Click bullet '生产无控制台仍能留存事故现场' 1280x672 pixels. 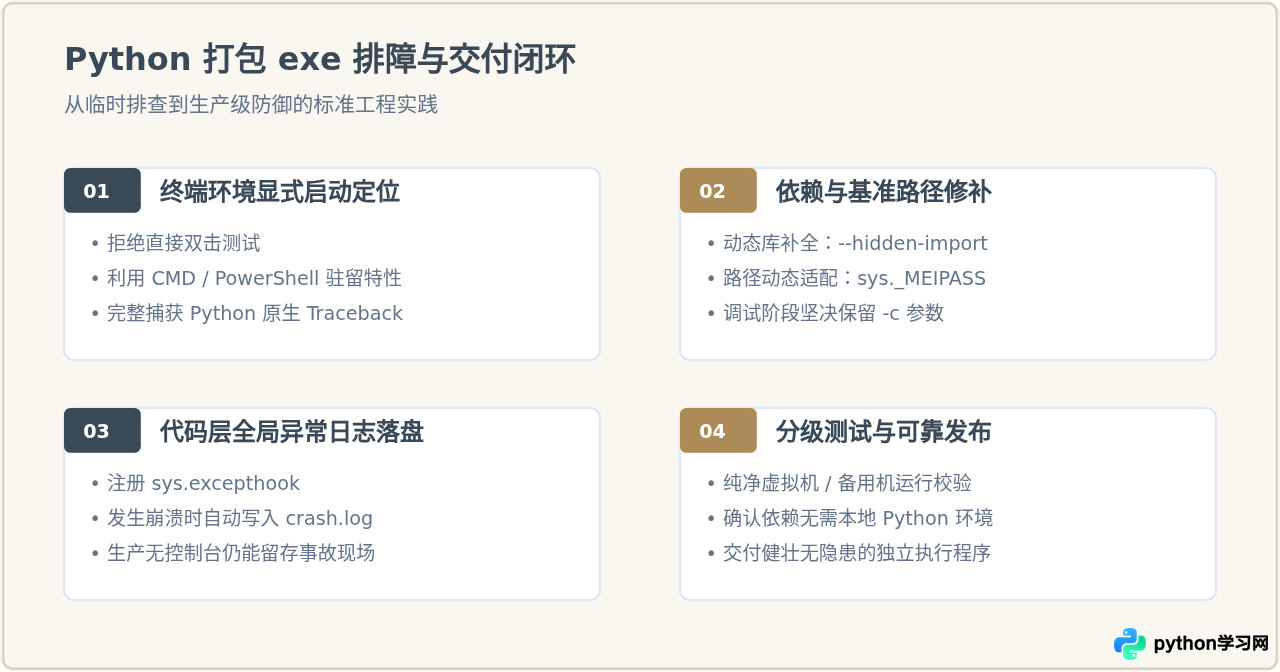[x=241, y=553]
